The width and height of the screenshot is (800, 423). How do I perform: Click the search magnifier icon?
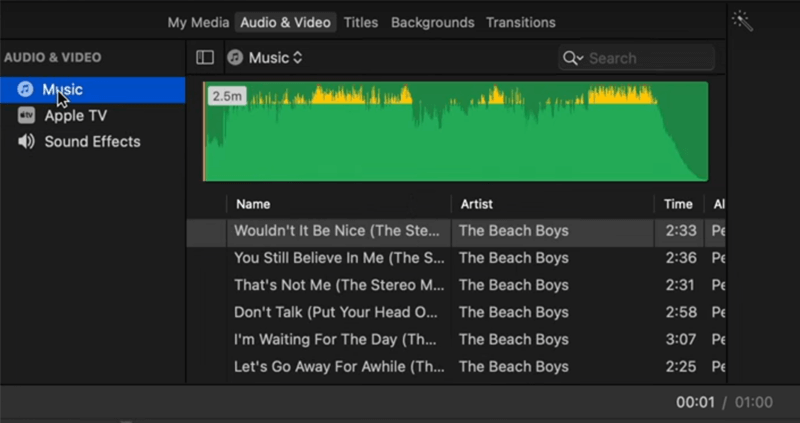573,58
